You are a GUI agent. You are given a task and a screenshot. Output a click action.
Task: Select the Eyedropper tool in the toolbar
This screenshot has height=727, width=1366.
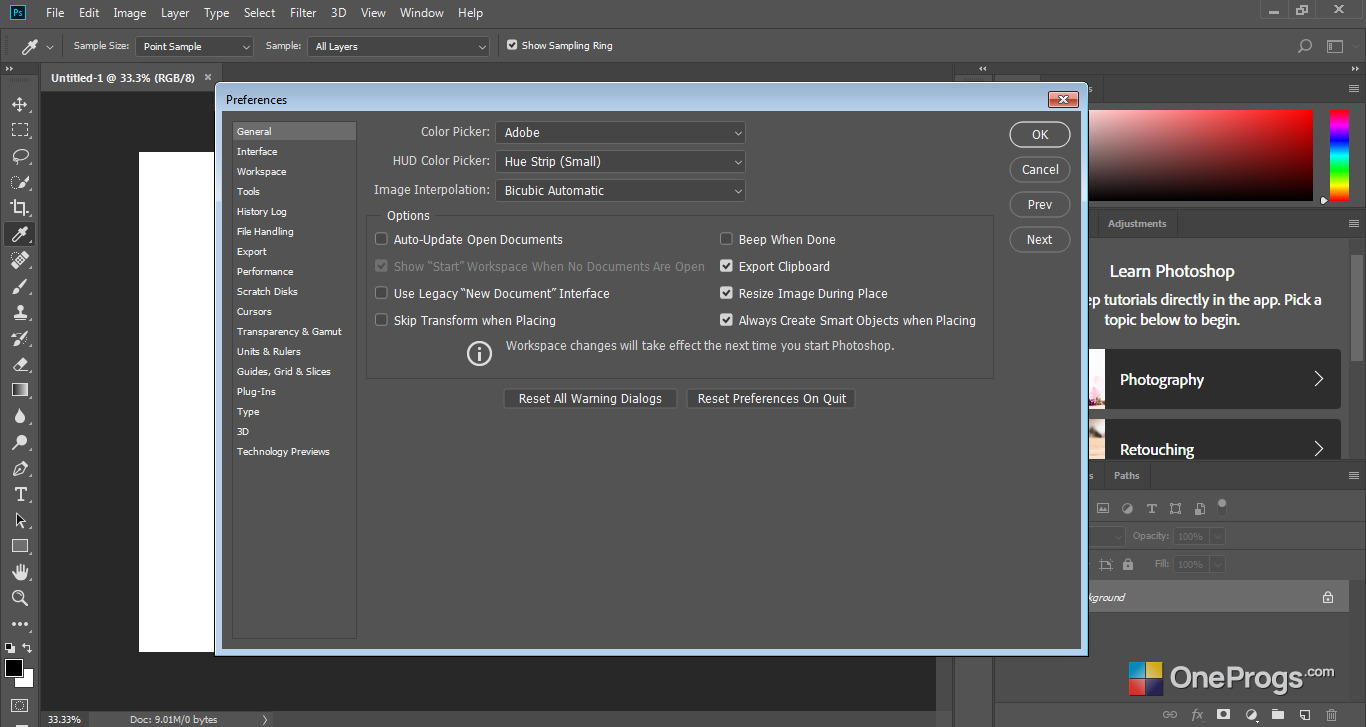pyautogui.click(x=20, y=234)
